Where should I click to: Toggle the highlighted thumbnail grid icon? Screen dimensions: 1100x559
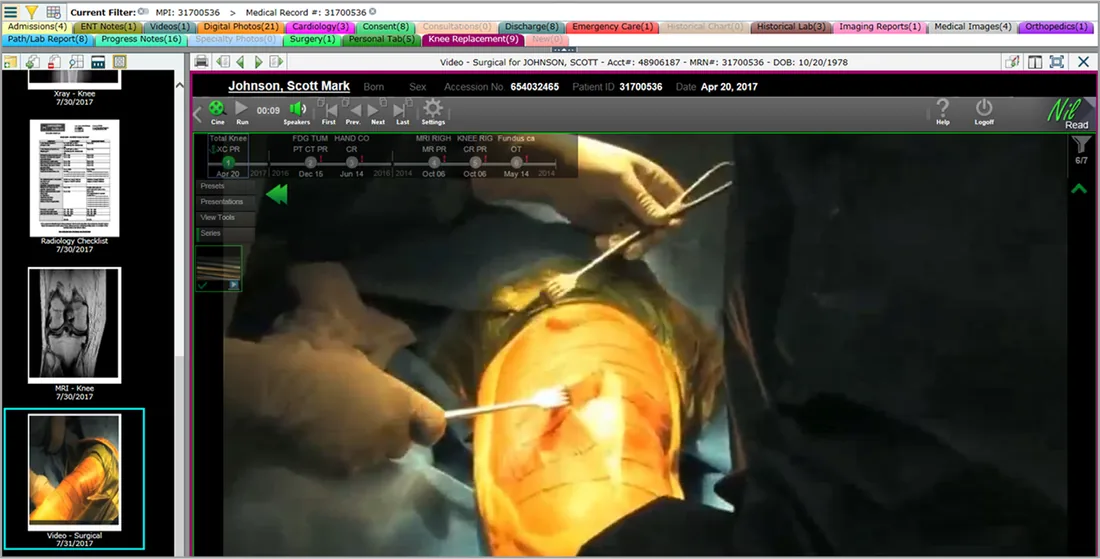[119, 62]
